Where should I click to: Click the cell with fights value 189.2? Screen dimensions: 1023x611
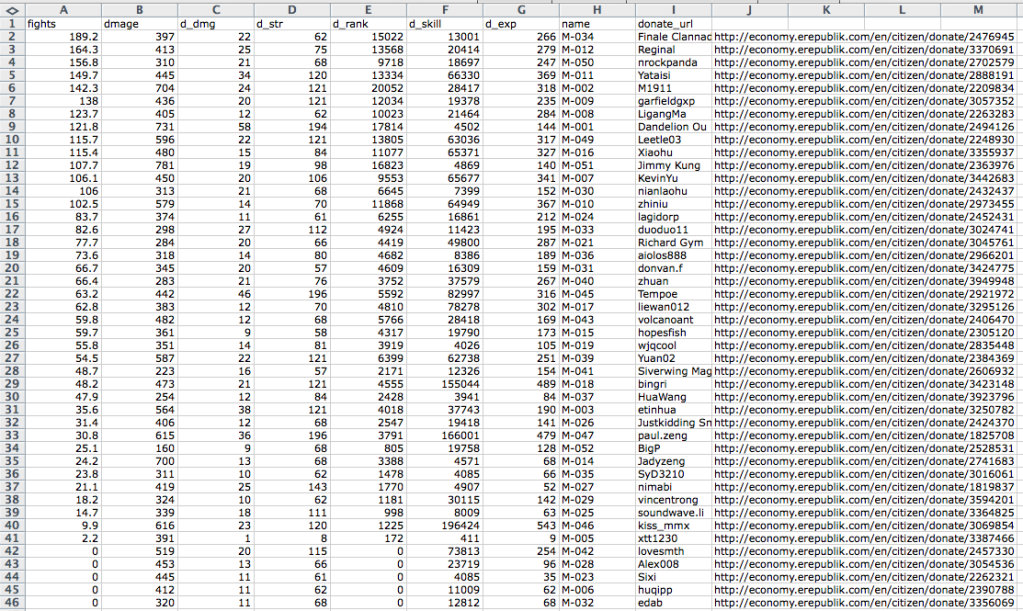point(63,36)
